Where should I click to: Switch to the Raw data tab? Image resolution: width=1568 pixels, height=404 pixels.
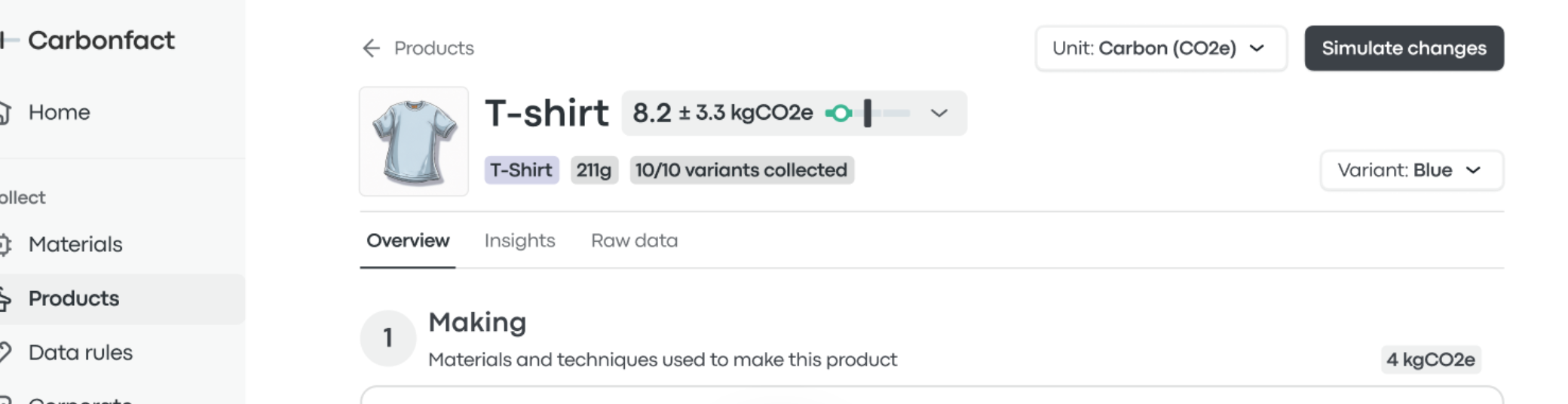634,240
